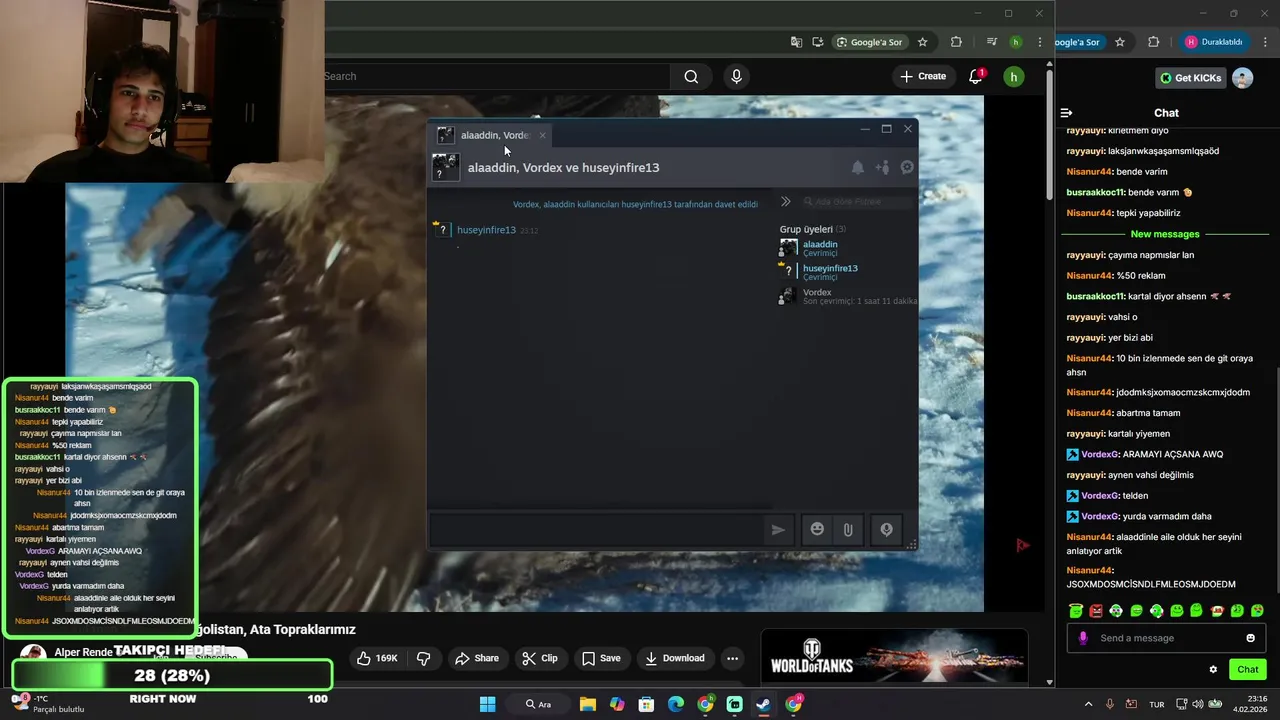Click huseyinfire13 name in chat message
The height and width of the screenshot is (720, 1280).
click(x=486, y=230)
